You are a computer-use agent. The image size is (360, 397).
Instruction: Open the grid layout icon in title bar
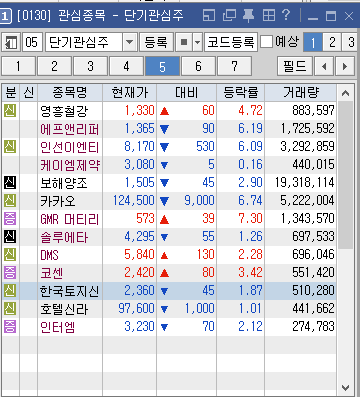(269, 15)
